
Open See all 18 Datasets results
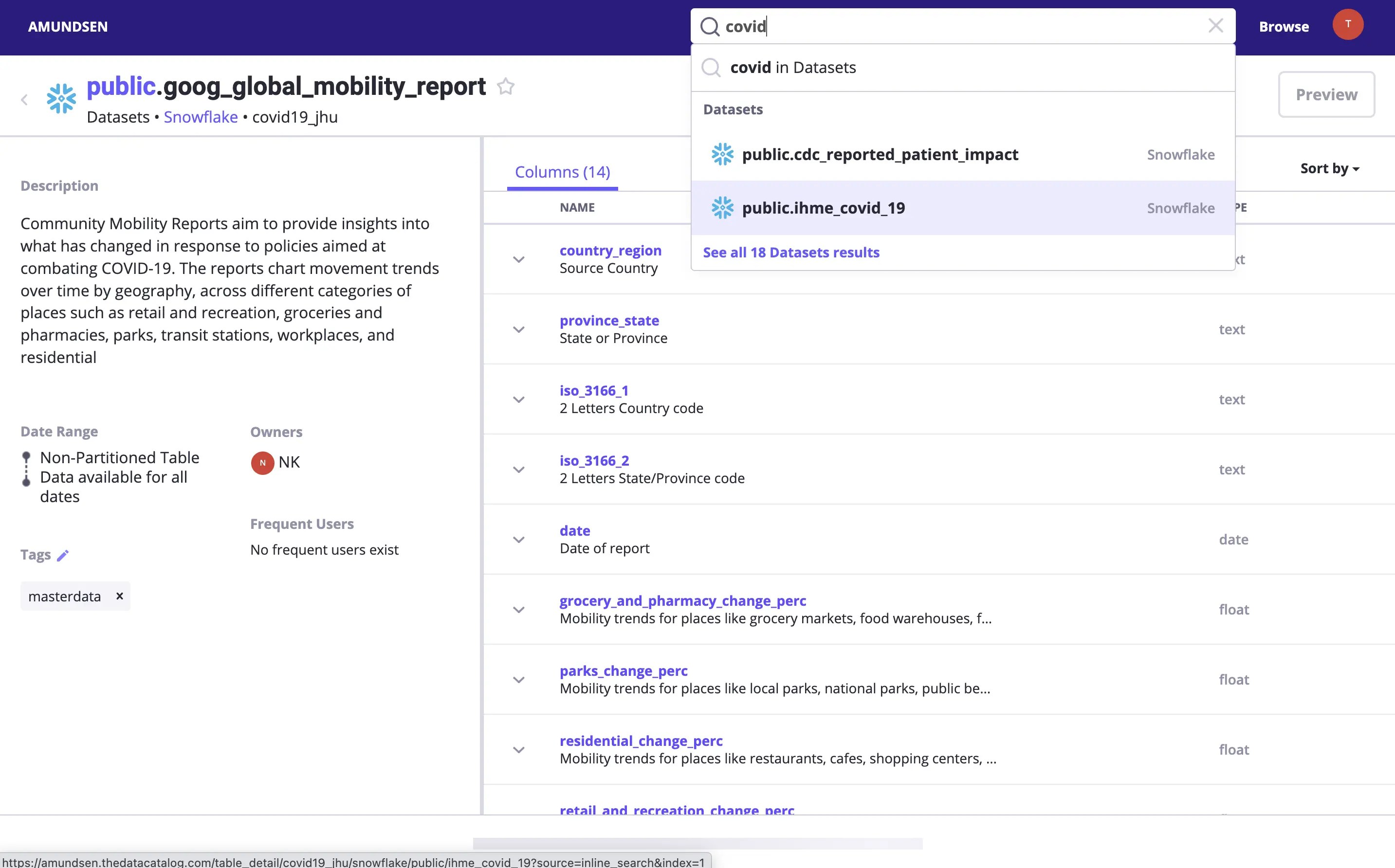coord(791,253)
